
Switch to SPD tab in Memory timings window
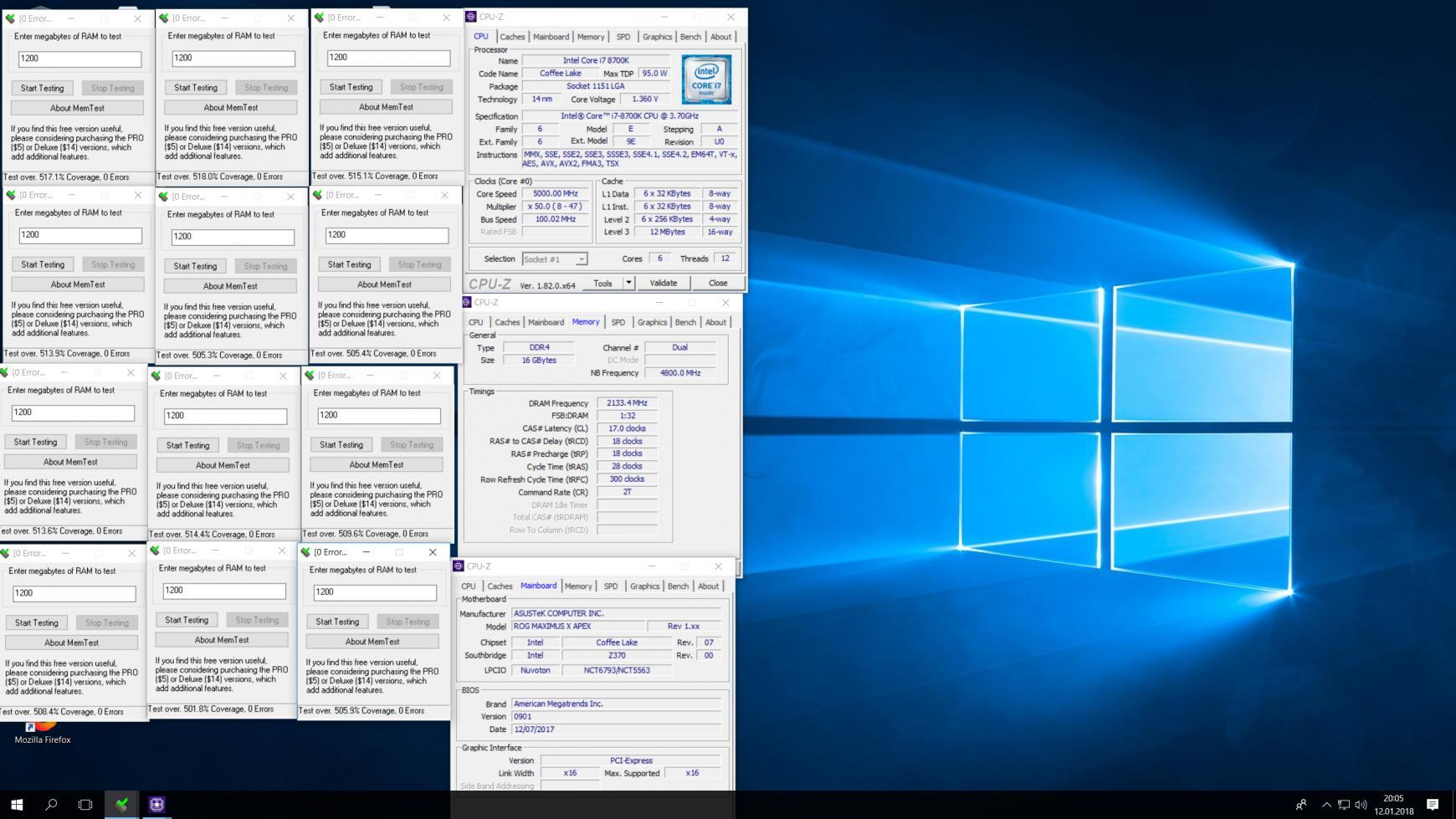click(618, 322)
